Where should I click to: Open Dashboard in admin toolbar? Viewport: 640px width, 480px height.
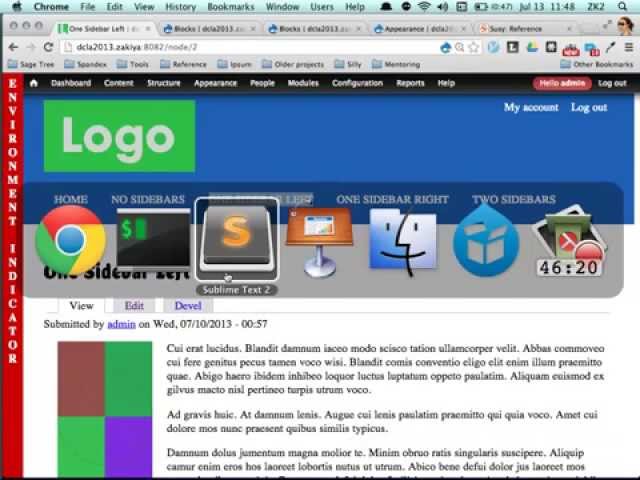tap(71, 83)
